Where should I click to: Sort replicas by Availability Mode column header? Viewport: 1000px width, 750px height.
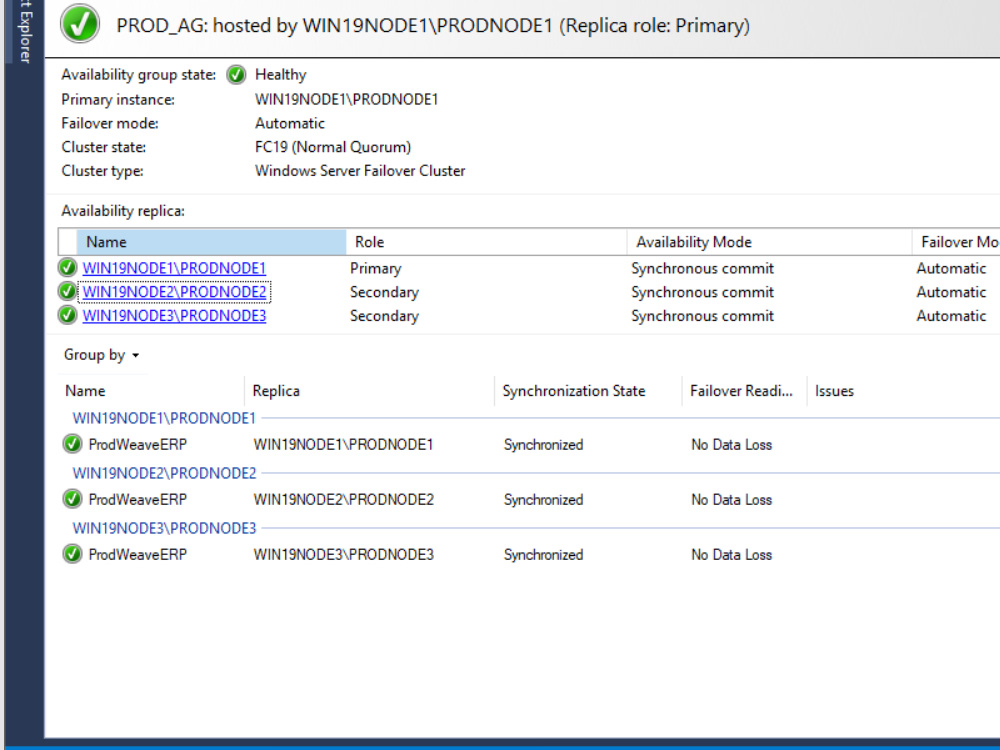(x=769, y=242)
